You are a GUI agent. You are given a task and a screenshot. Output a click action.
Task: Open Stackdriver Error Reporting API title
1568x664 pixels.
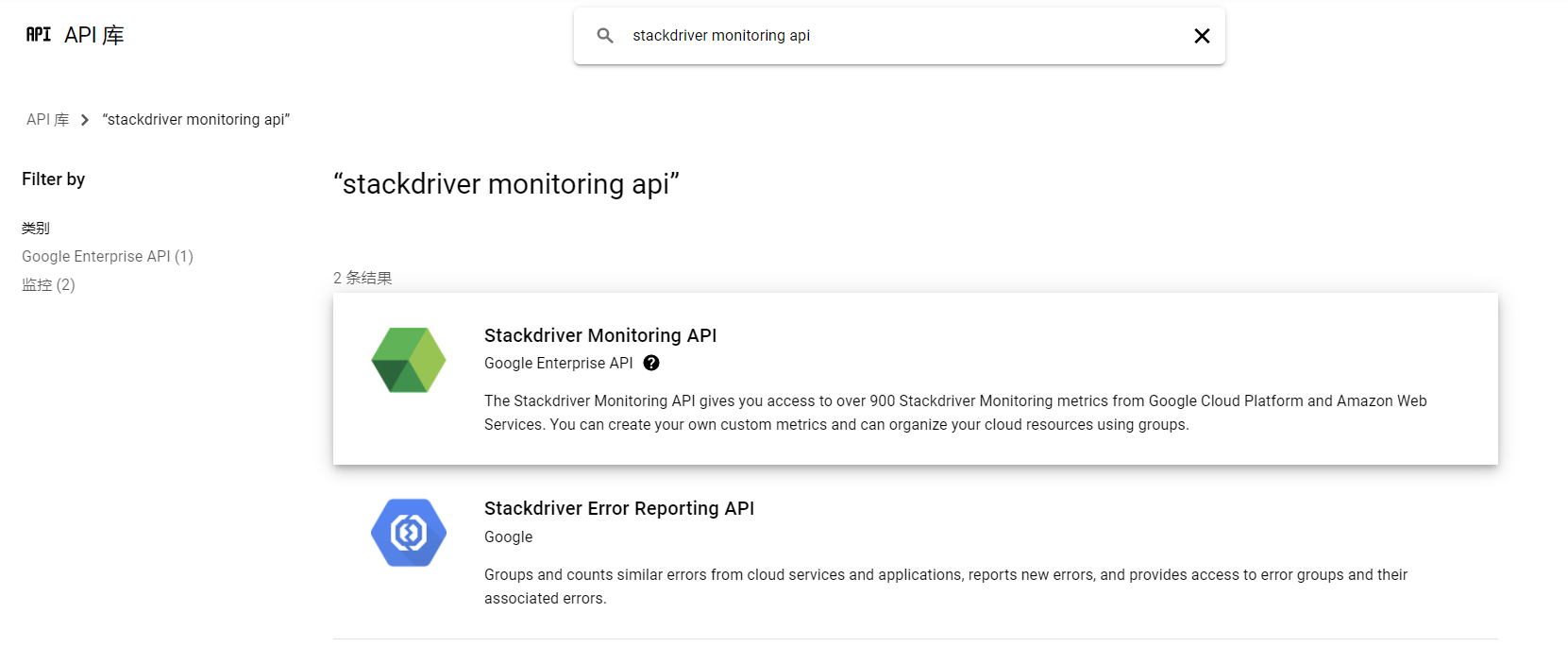[x=619, y=508]
